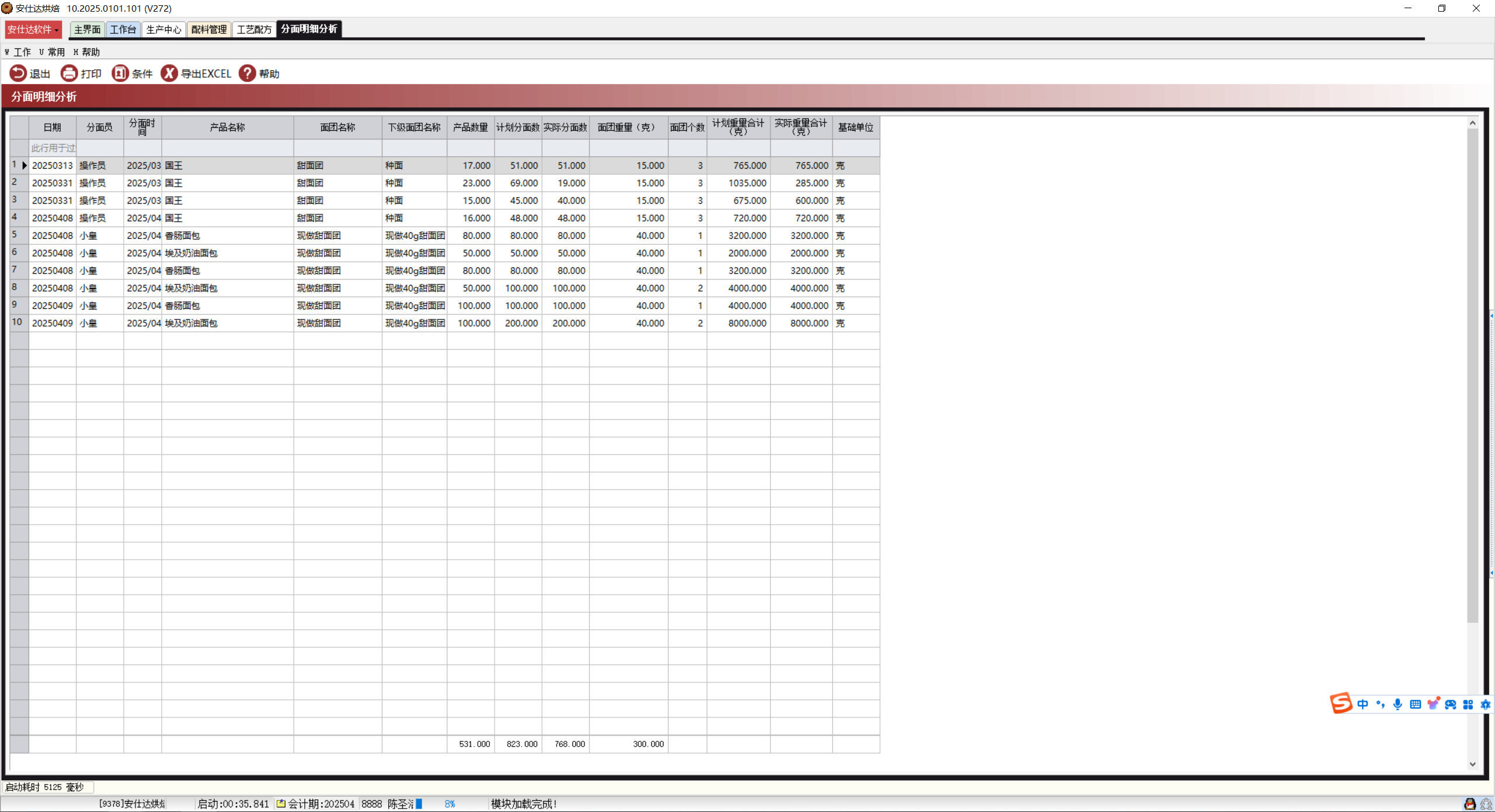Click the 实际分面数 column header

point(565,127)
